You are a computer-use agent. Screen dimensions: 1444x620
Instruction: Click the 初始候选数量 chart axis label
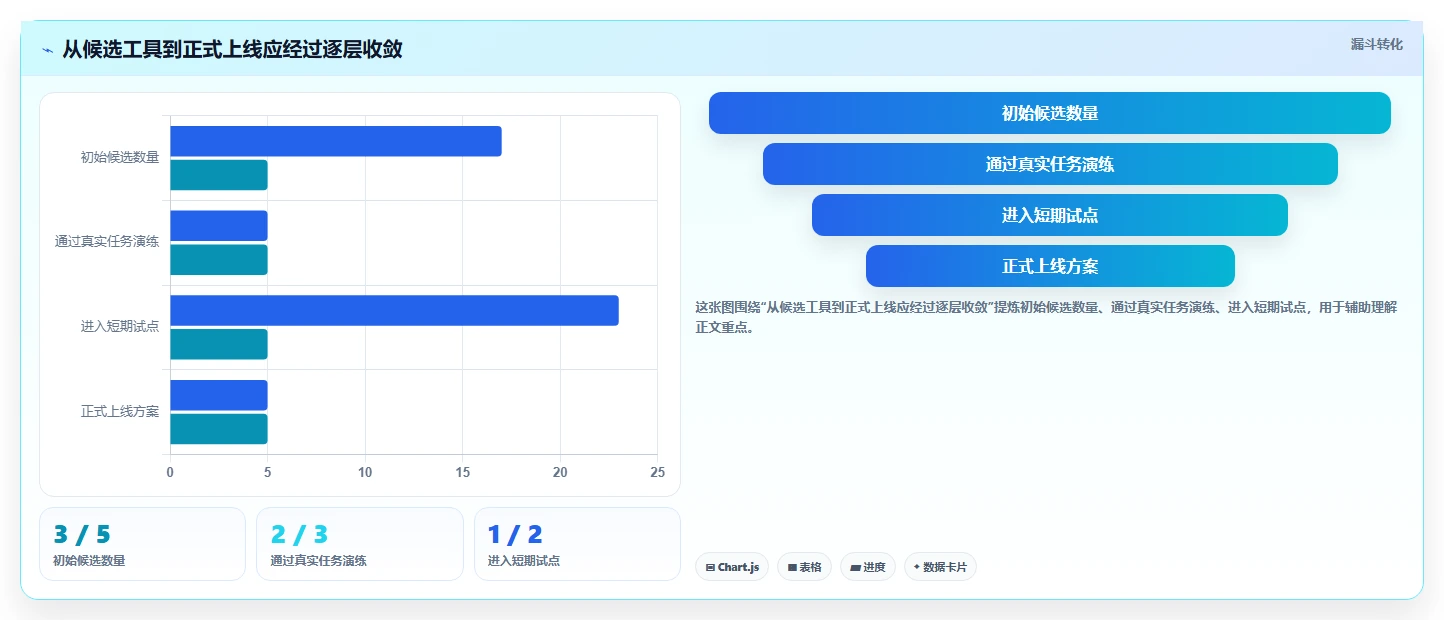(x=120, y=157)
